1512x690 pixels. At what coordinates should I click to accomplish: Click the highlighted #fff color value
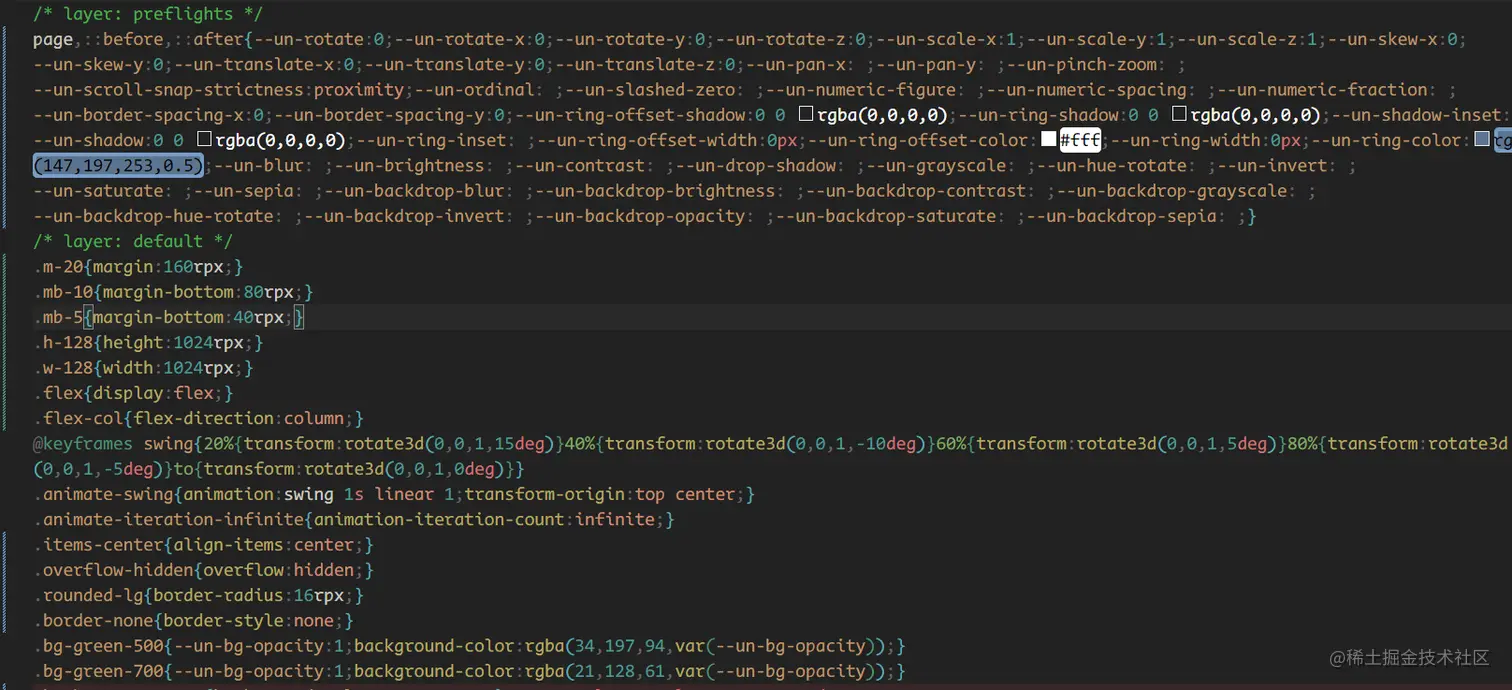click(x=1081, y=140)
